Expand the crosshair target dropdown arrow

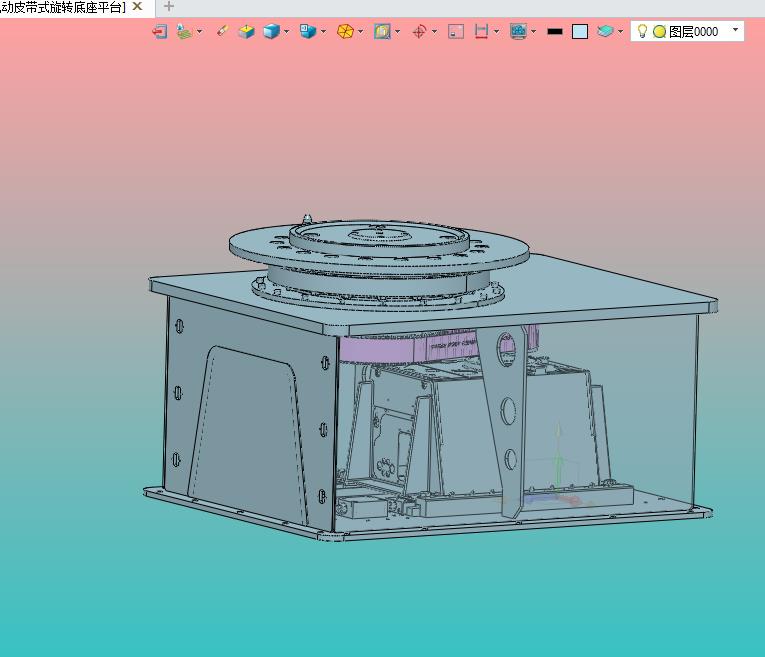434,32
